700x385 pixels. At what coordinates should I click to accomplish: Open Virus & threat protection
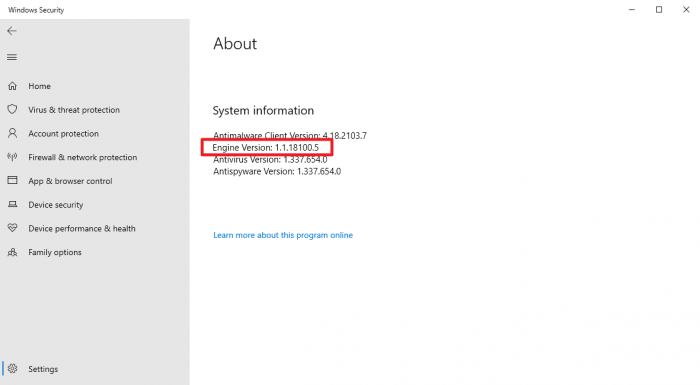coord(74,110)
